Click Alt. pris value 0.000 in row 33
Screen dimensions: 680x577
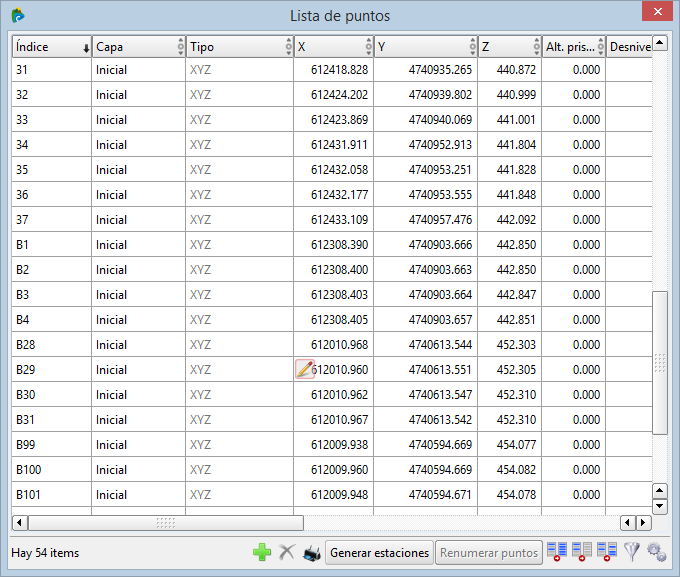(x=586, y=120)
